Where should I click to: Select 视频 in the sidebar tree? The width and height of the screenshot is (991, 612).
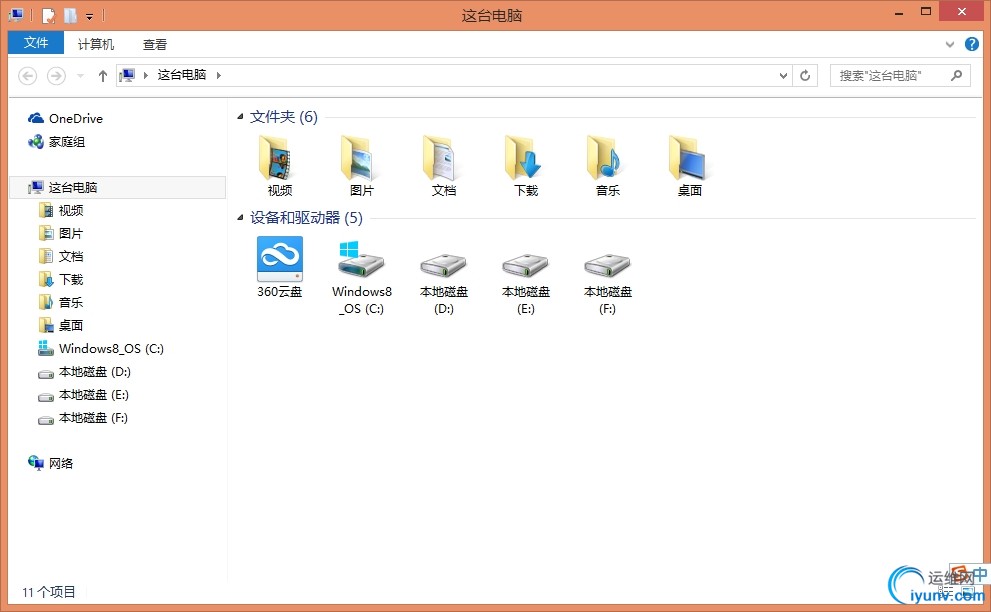coord(61,210)
